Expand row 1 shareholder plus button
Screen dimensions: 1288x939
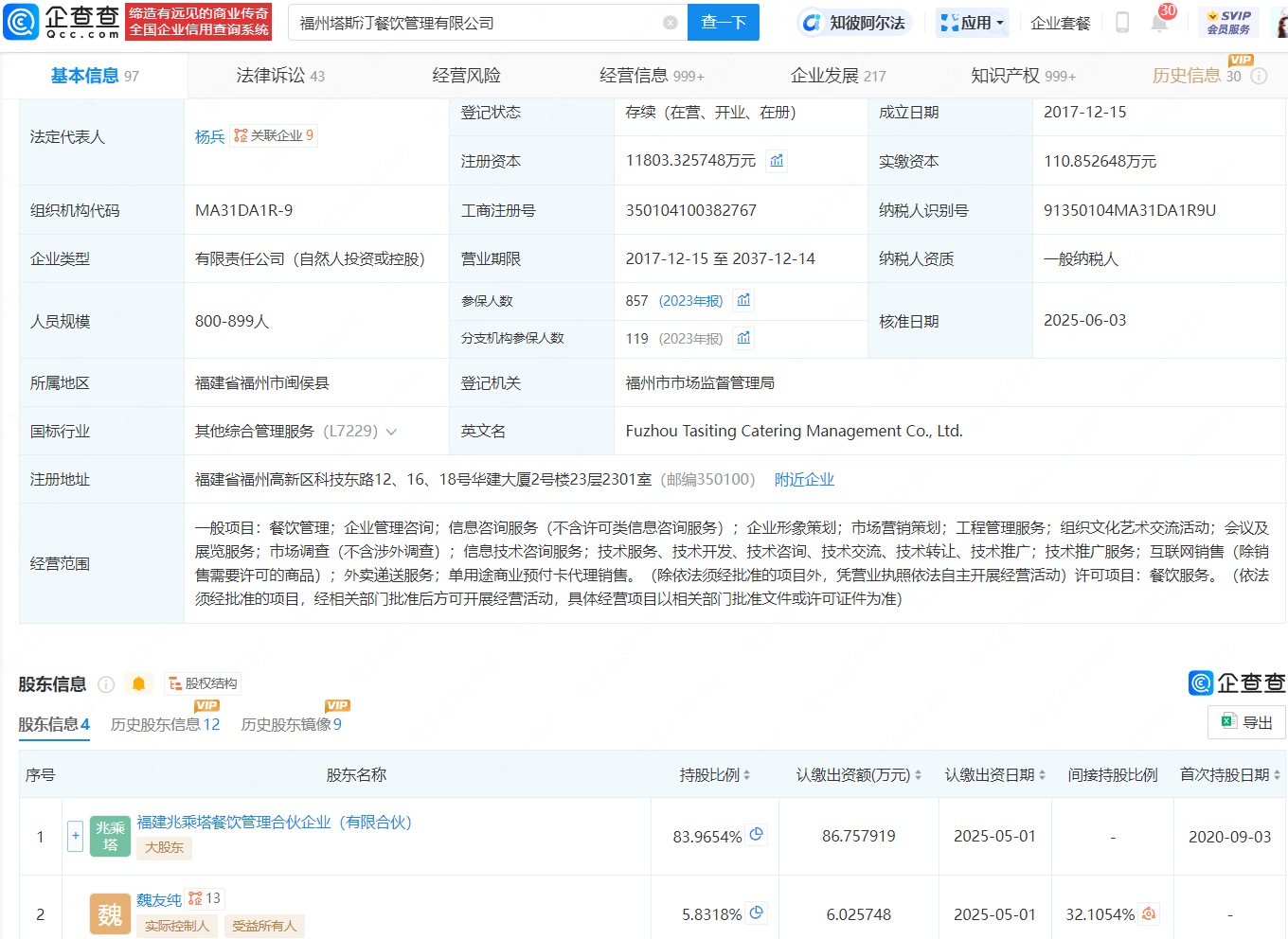pos(76,836)
